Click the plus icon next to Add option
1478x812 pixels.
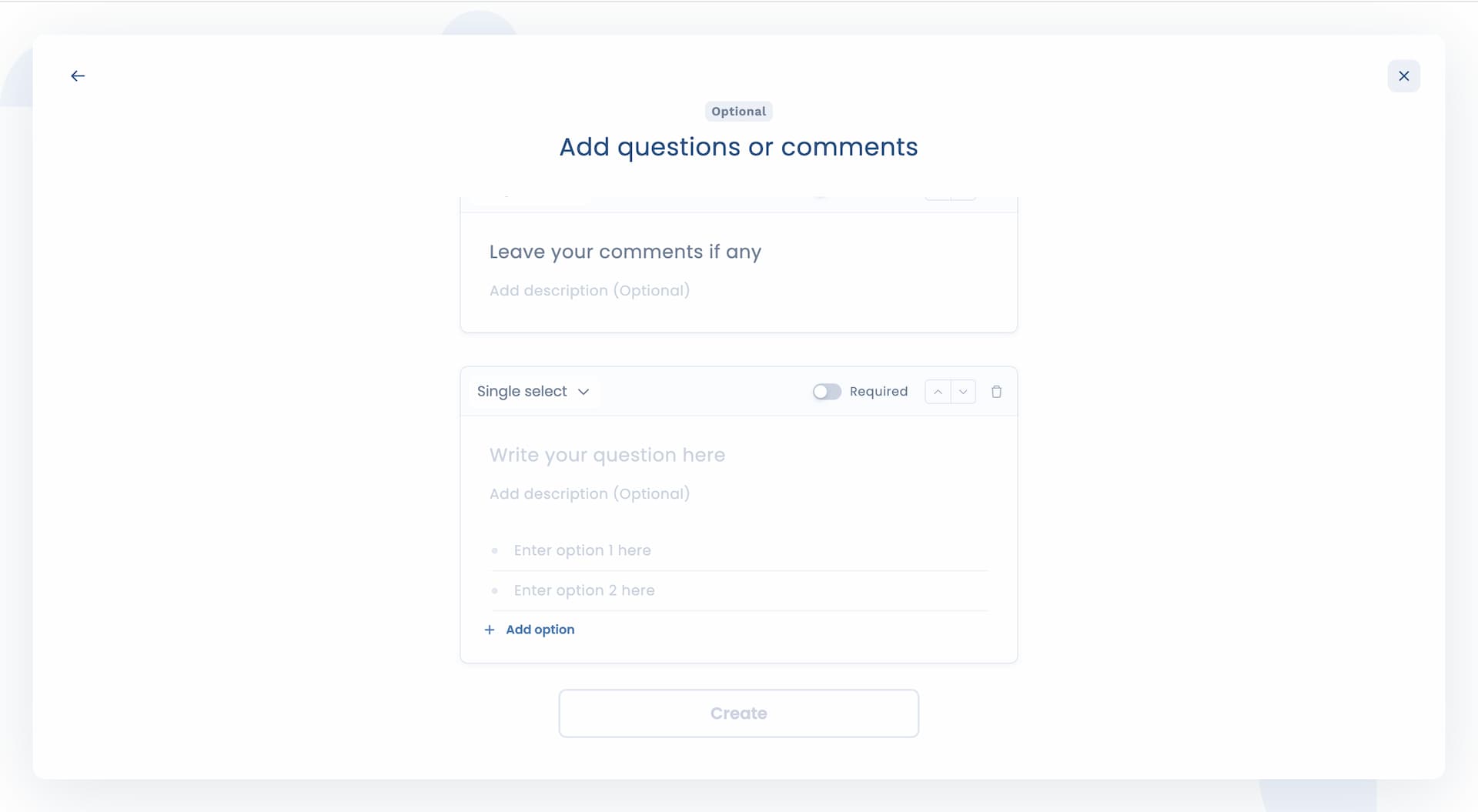(x=490, y=629)
